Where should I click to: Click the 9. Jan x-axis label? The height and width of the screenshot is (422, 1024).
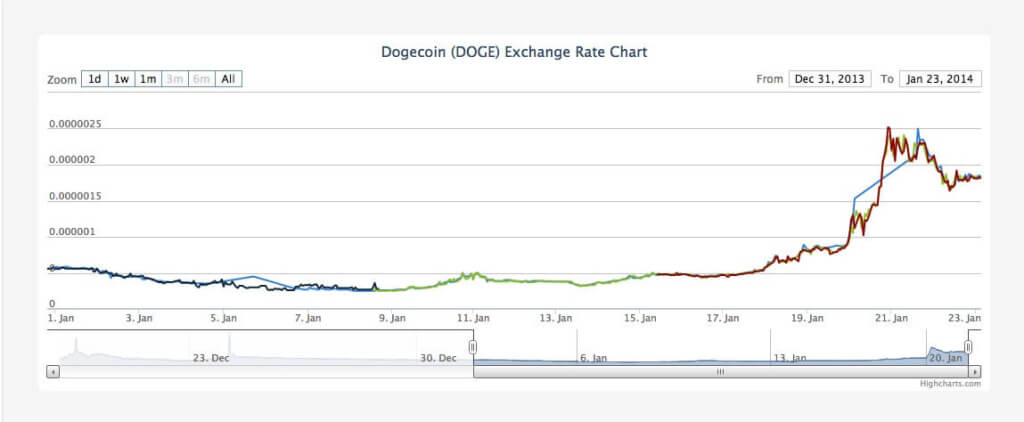click(x=392, y=318)
